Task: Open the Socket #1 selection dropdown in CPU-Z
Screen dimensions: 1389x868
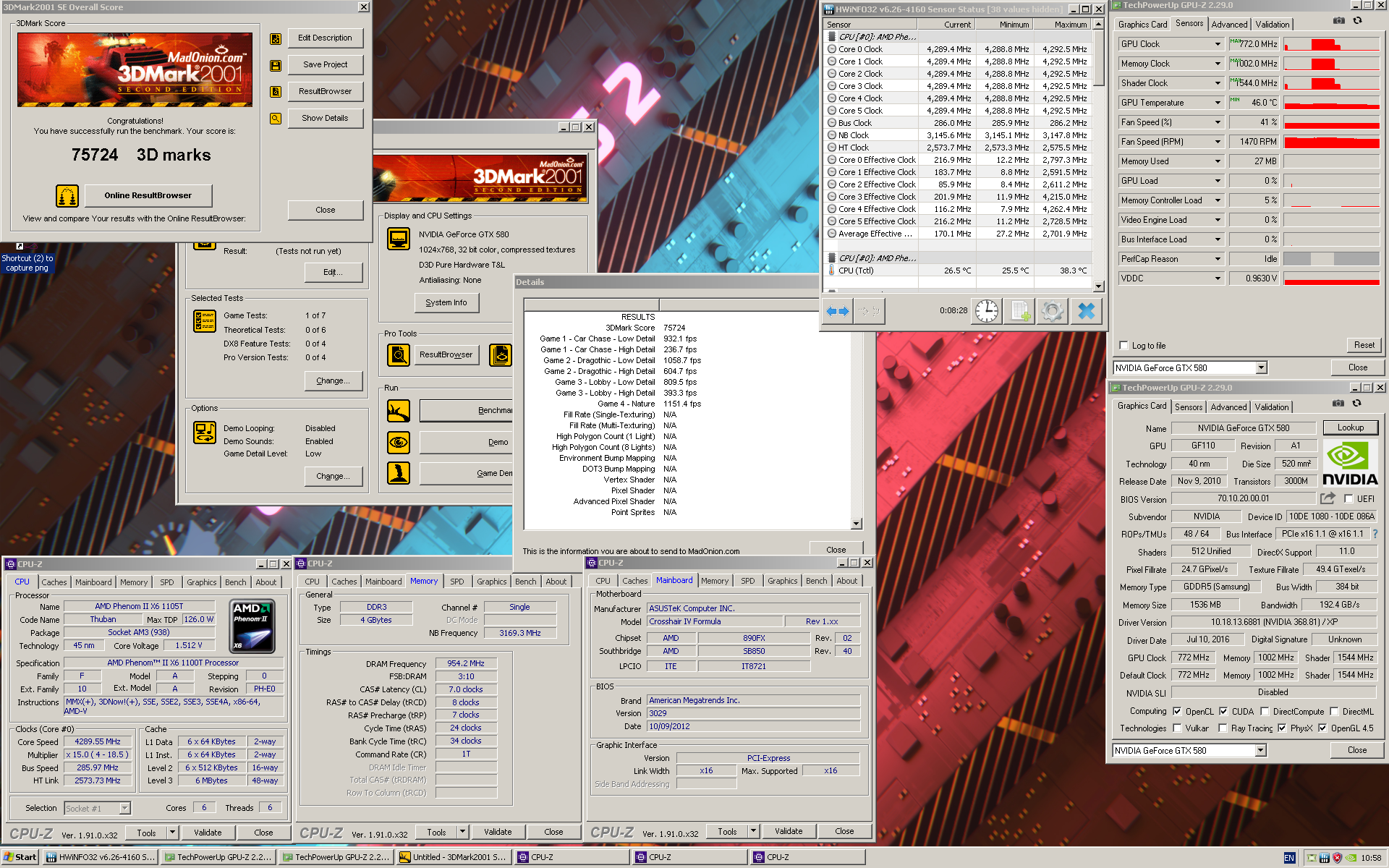Action: (124, 808)
